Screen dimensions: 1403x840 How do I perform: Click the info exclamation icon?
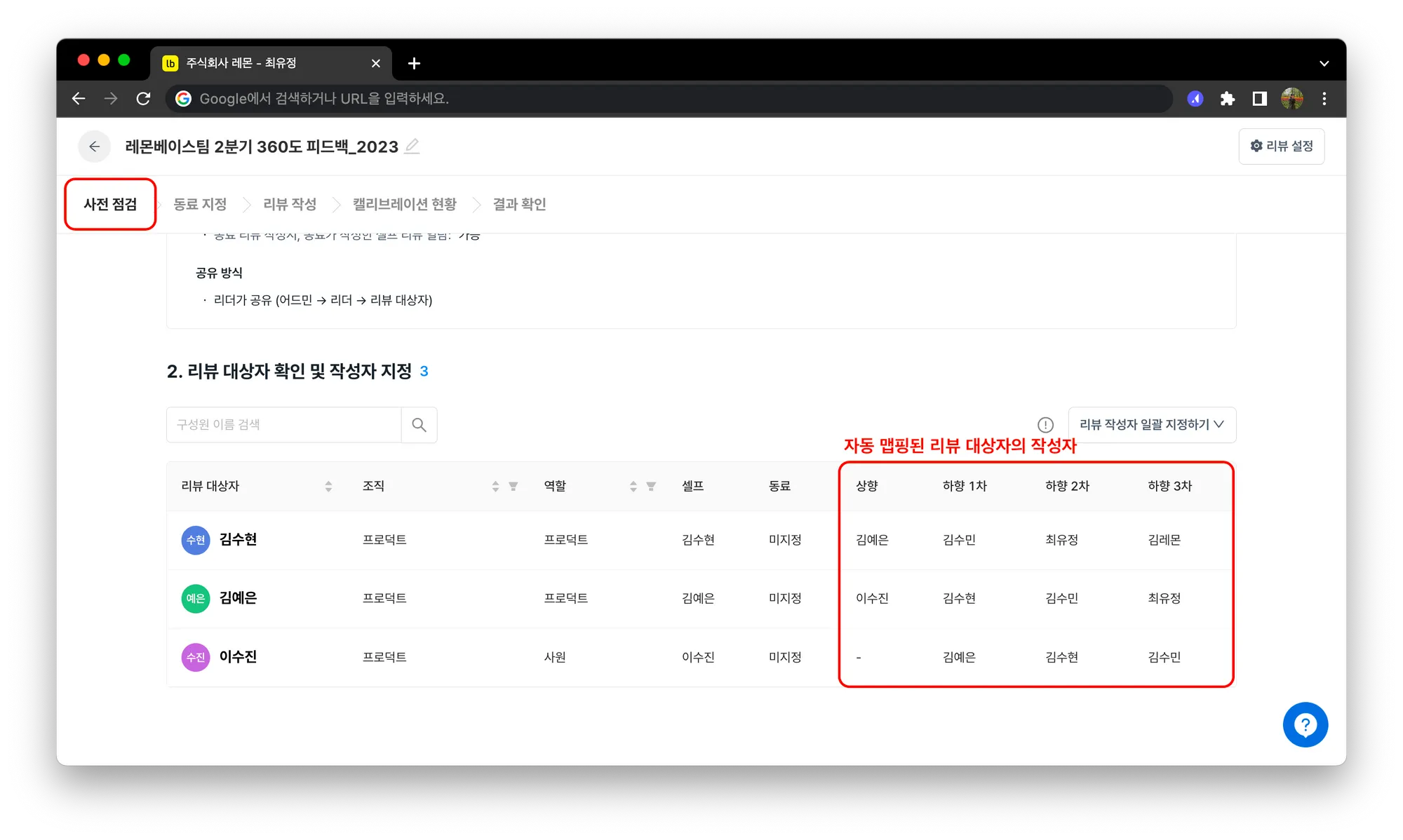click(1045, 425)
